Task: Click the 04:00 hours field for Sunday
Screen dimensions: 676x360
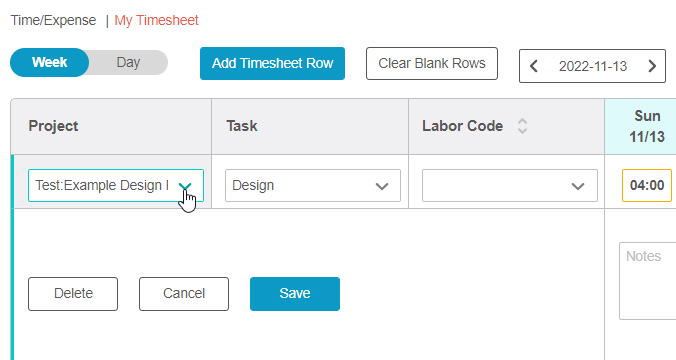Action: point(647,185)
